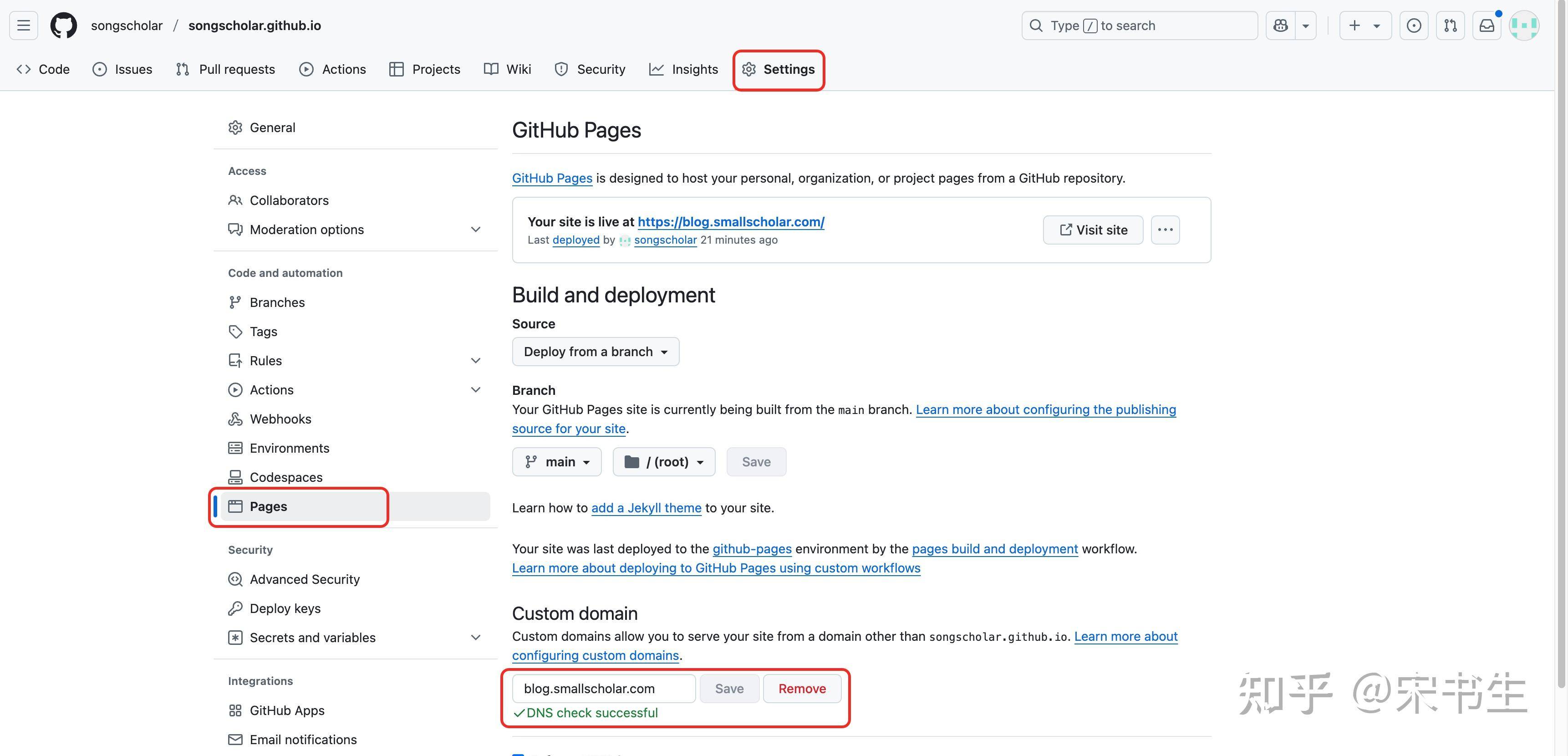Viewport: 1568px width, 756px height.
Task: Open the / (root) folder dropdown
Action: pos(664,462)
